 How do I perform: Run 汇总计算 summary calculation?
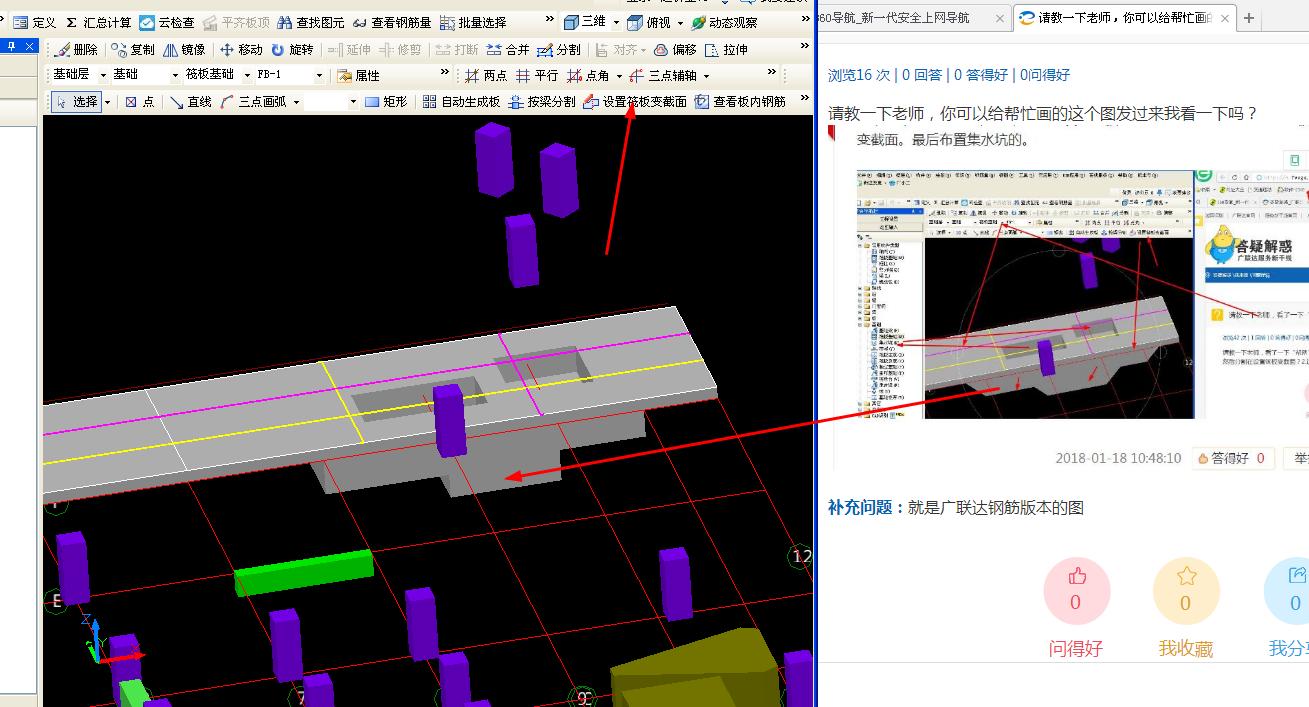click(98, 22)
